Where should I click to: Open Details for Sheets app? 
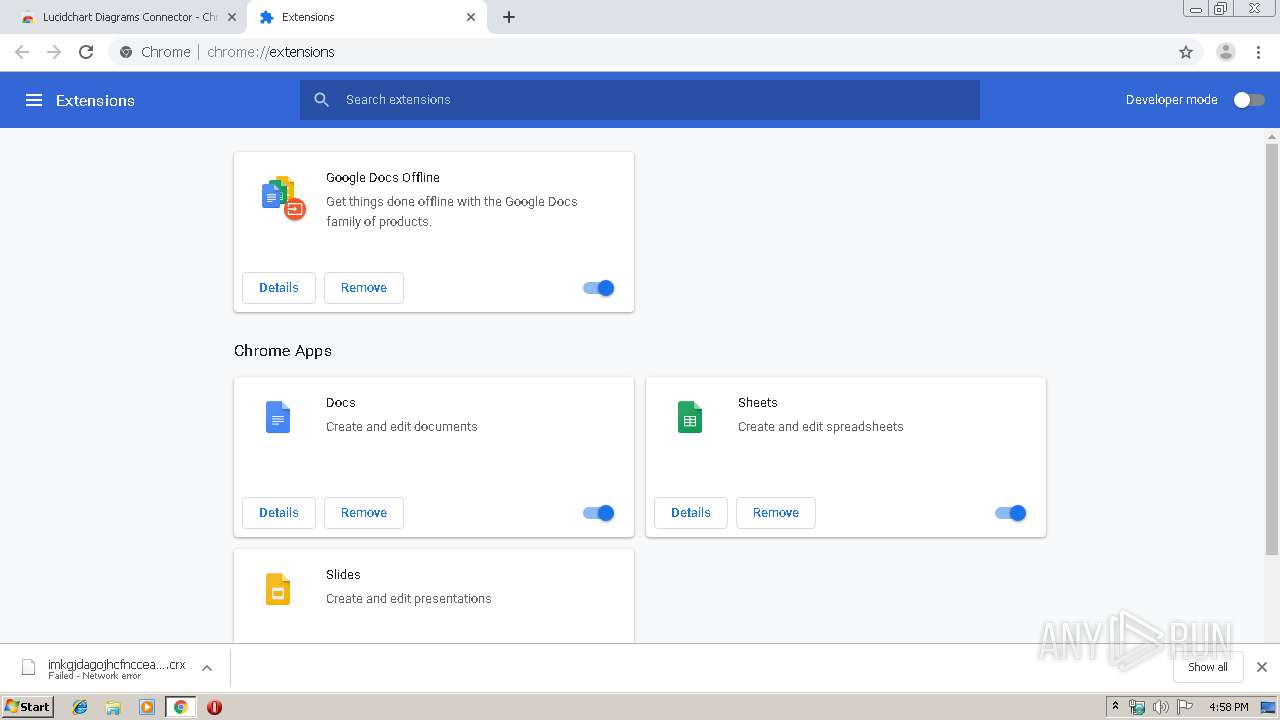point(691,513)
